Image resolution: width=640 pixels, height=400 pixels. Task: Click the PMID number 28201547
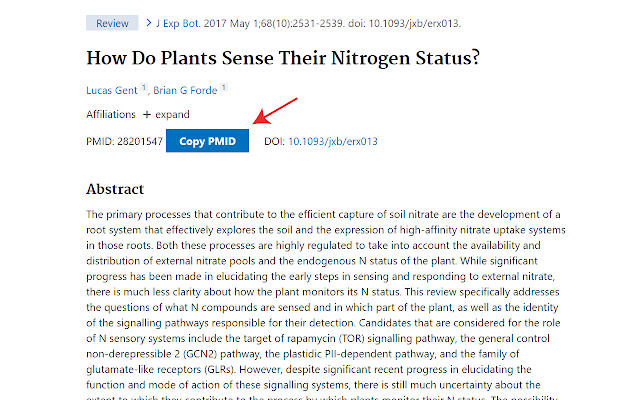138,141
